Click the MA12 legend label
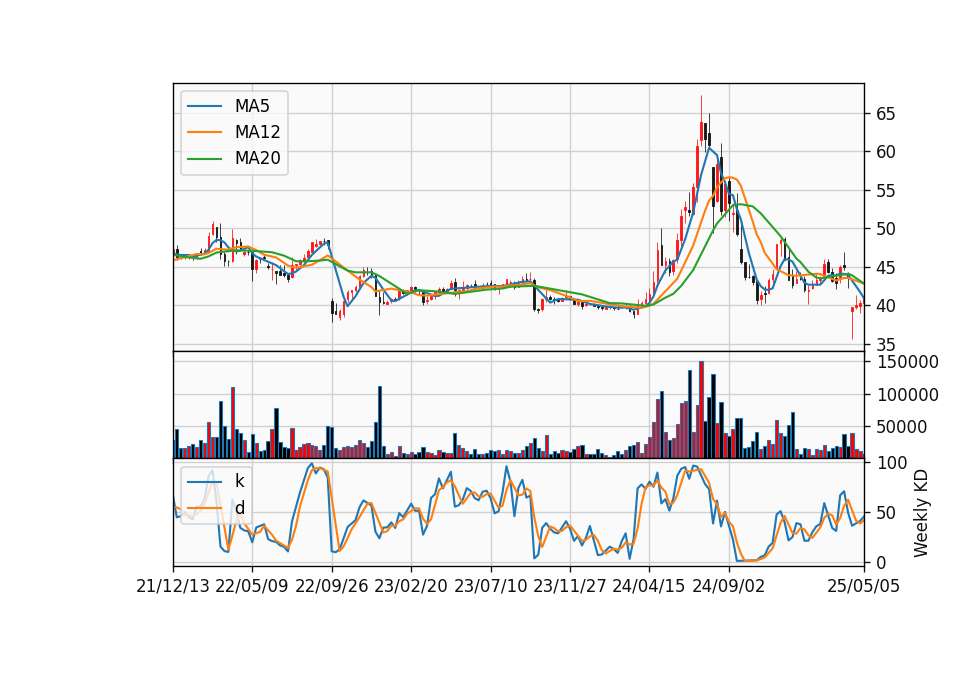 (x=257, y=132)
